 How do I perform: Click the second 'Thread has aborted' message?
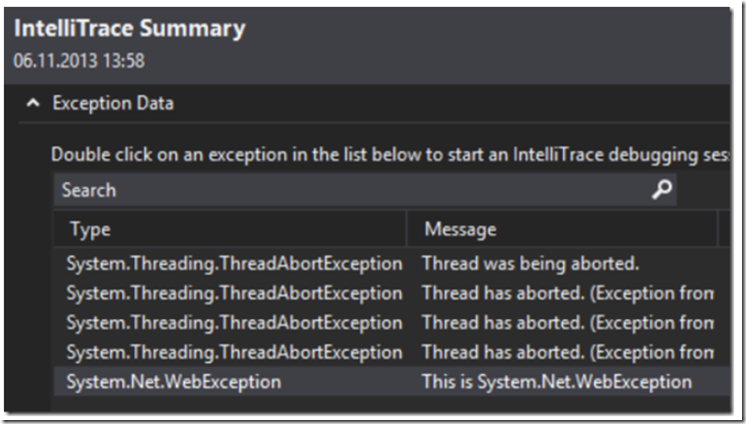(568, 323)
